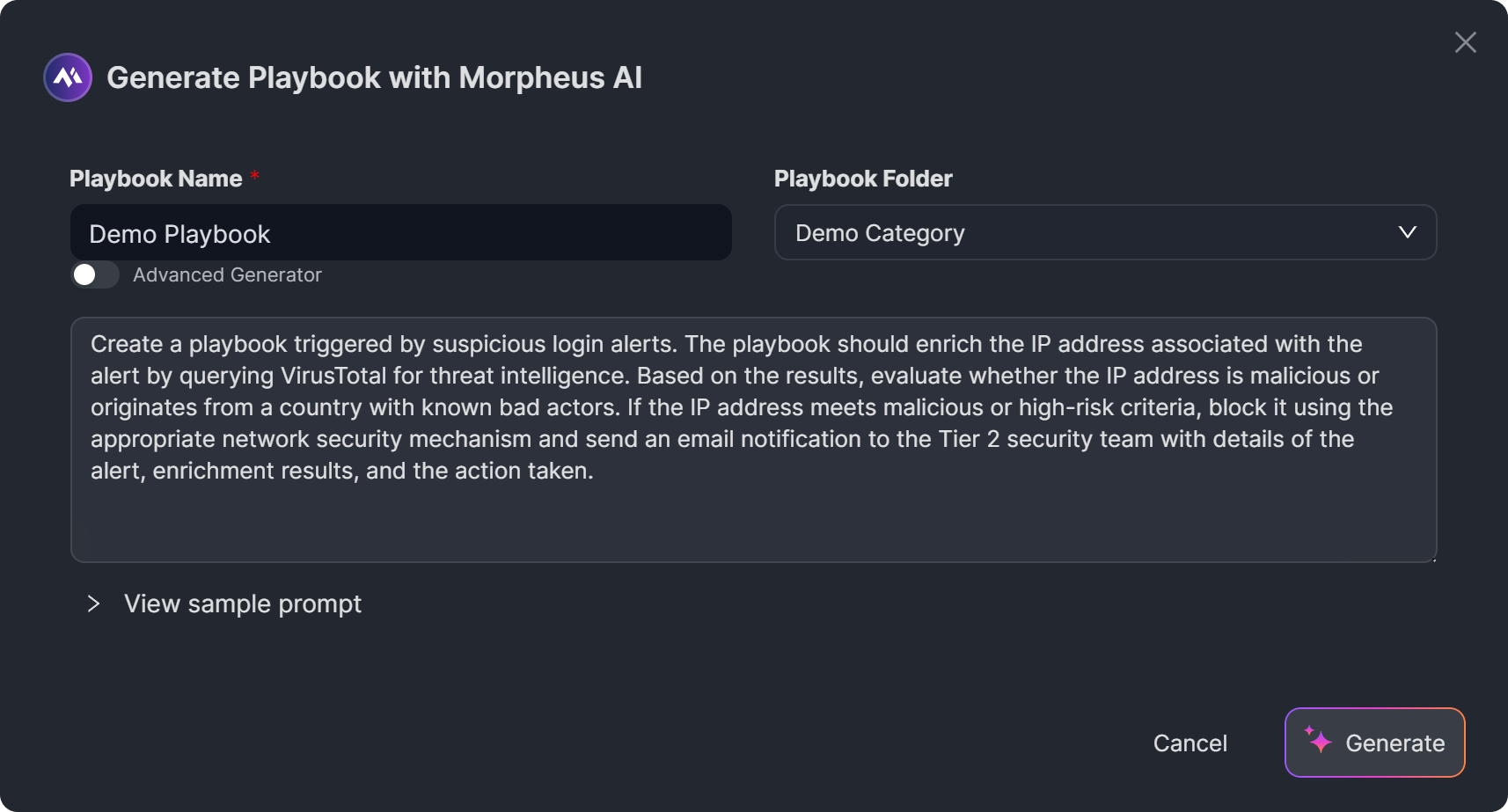Click the Morpheus AI logo icon

click(68, 77)
